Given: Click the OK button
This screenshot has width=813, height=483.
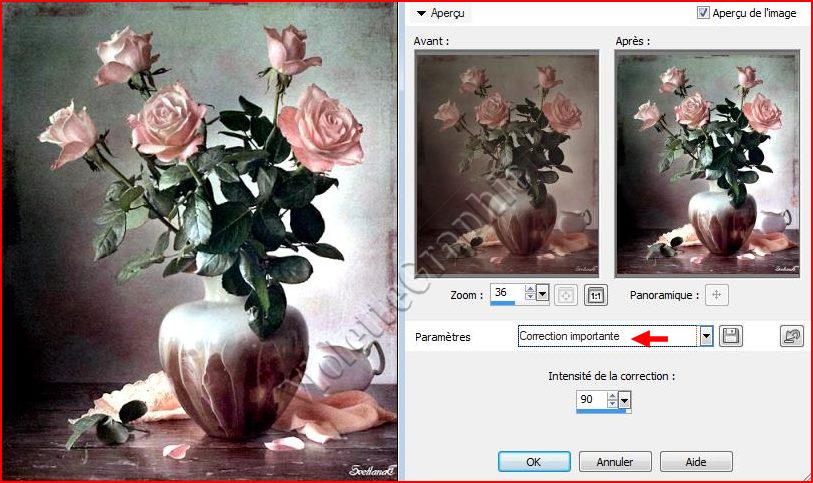Looking at the screenshot, I should 534,462.
